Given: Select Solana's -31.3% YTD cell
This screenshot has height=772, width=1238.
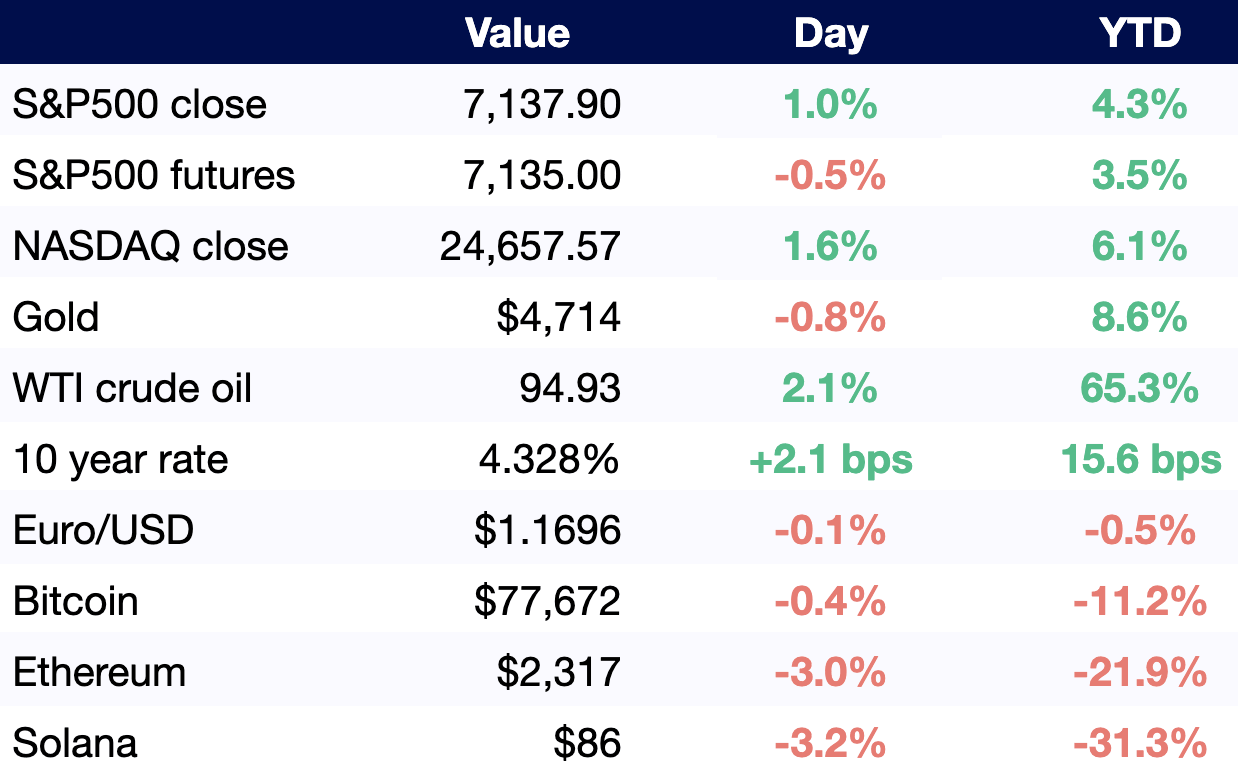Looking at the screenshot, I should pyautogui.click(x=1140, y=743).
